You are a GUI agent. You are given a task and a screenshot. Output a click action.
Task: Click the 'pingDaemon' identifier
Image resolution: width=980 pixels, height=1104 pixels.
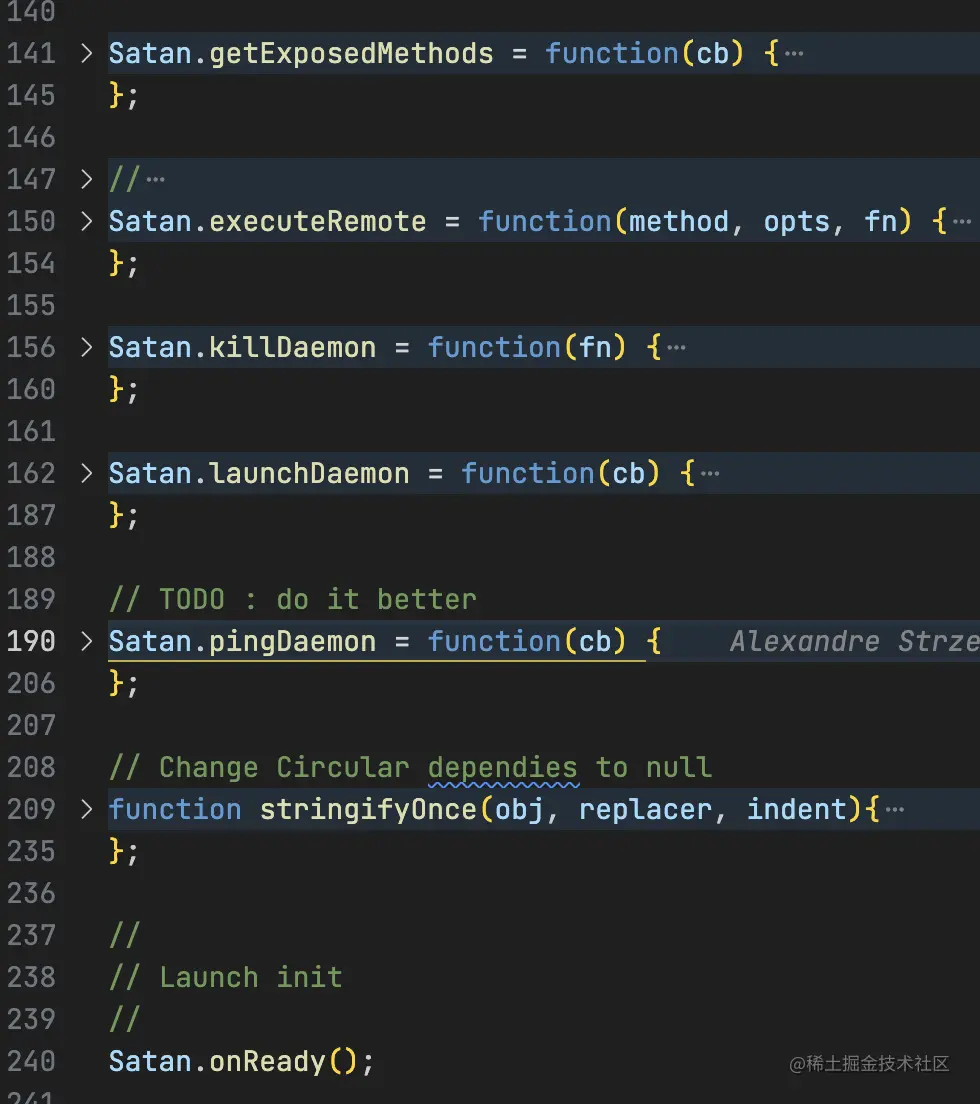292,641
